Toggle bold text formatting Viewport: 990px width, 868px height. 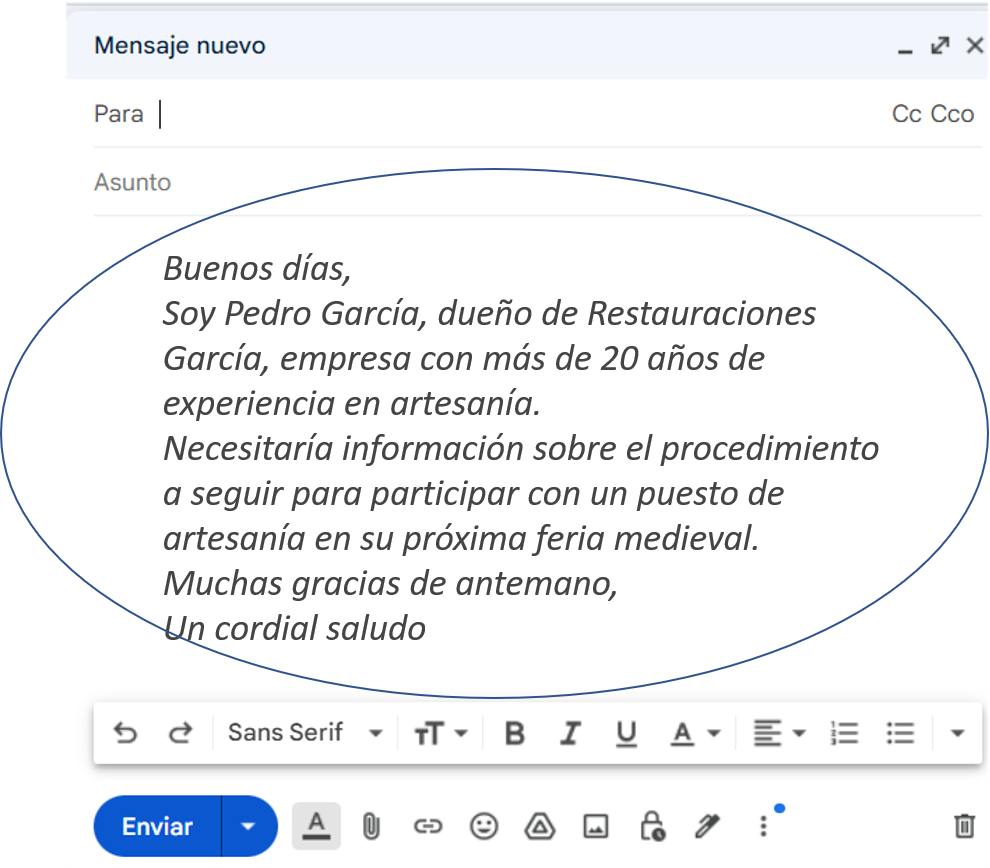coord(515,734)
